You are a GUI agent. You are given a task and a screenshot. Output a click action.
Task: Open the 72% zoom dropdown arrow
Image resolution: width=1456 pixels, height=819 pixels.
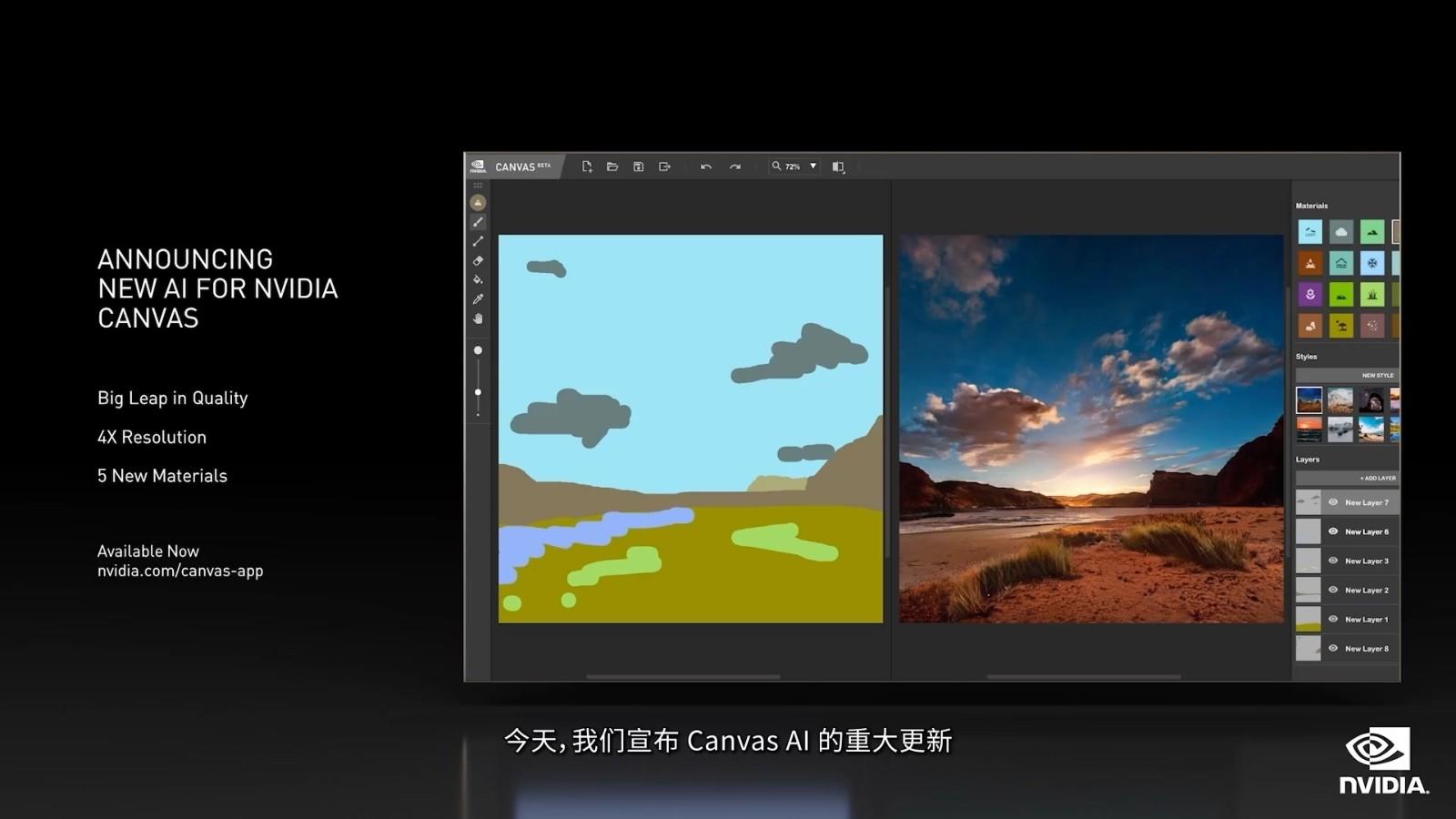click(813, 167)
